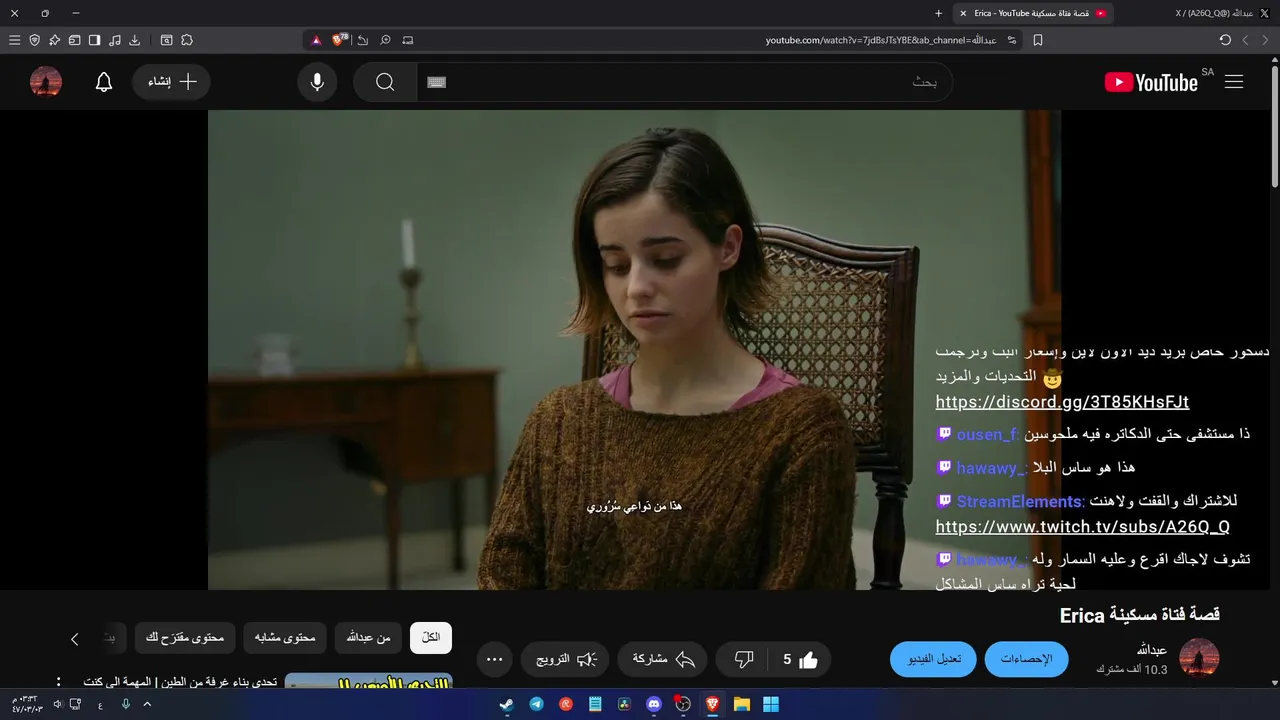Click the taskbar volume speaker icon

pyautogui.click(x=58, y=704)
